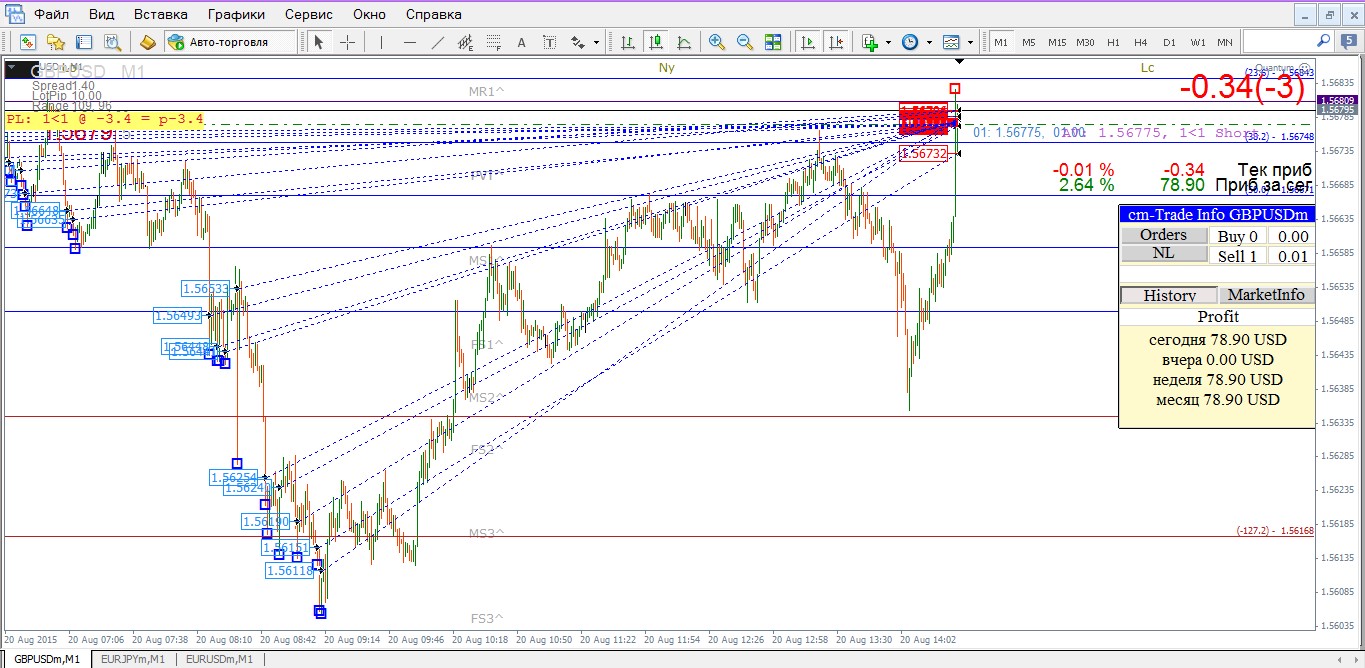Click the Periods clock icon
This screenshot has height=668, width=1365.
point(910,42)
